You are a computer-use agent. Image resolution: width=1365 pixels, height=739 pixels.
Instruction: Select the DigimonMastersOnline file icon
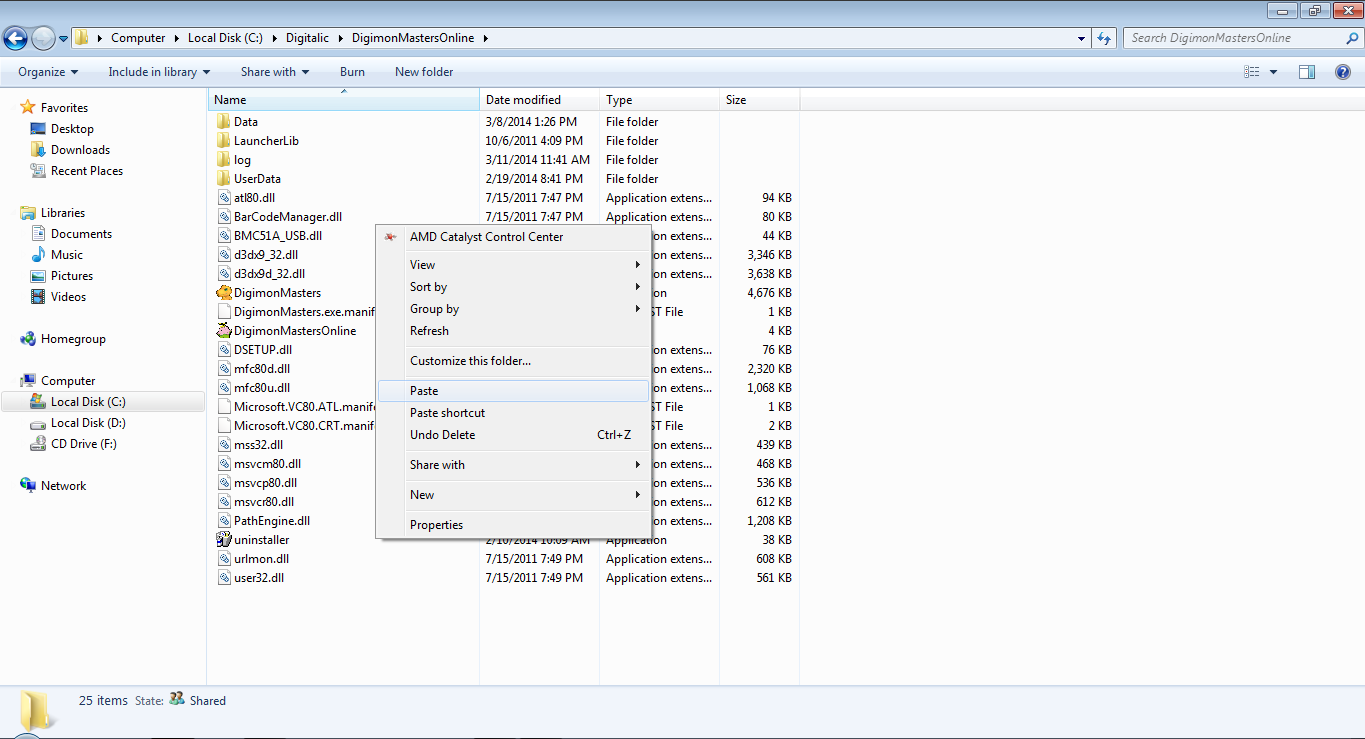click(x=224, y=331)
